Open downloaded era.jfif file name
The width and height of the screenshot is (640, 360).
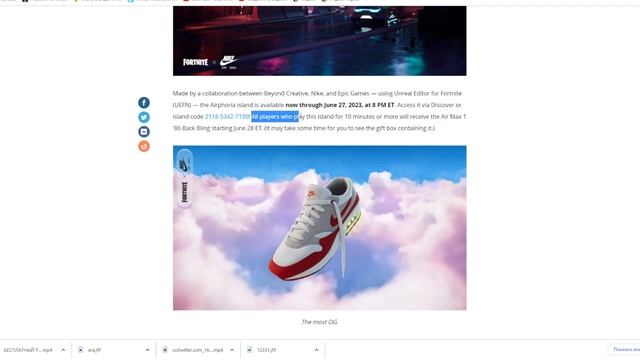94,350
